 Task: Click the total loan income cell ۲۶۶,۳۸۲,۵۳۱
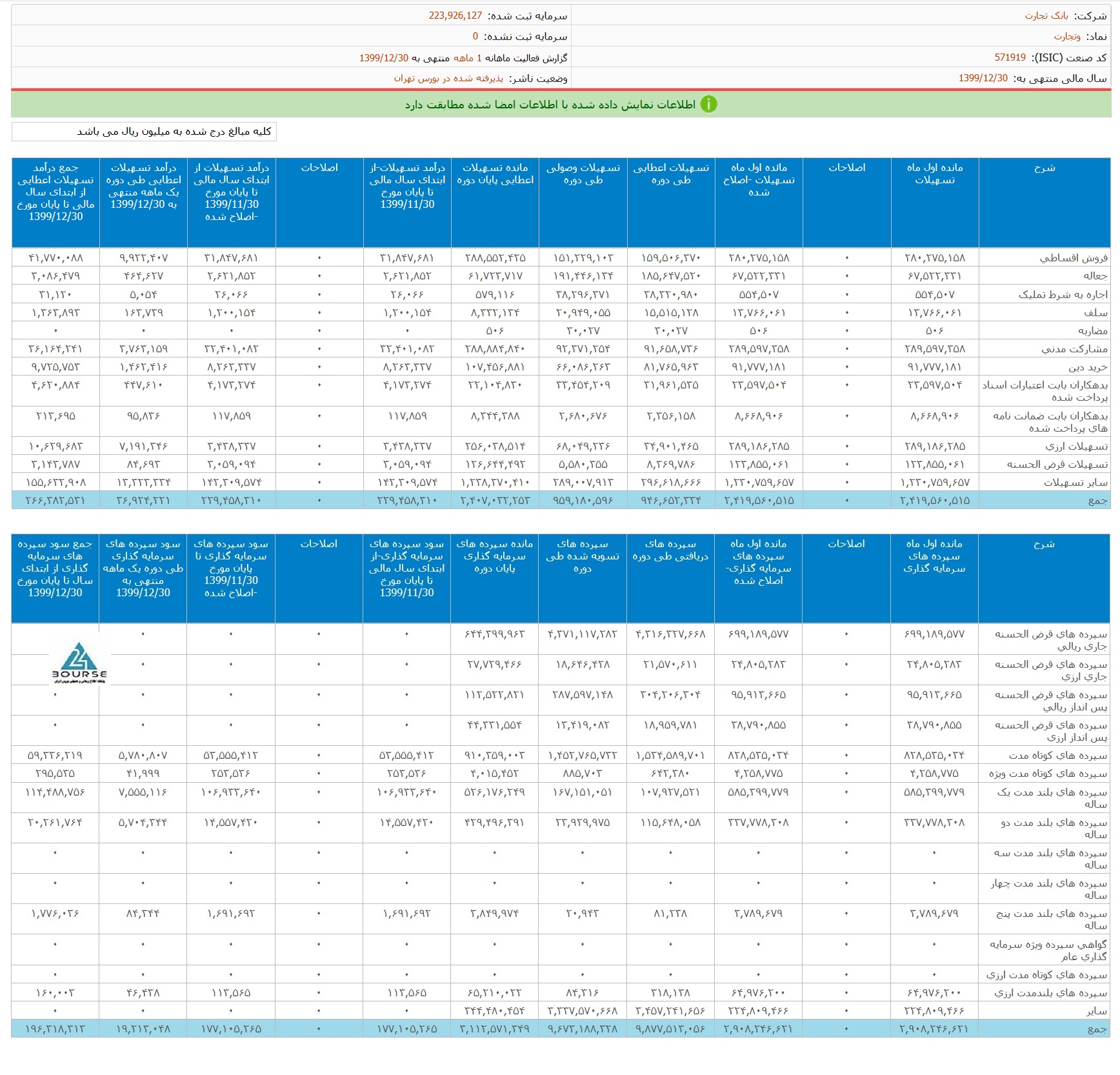coord(55,501)
